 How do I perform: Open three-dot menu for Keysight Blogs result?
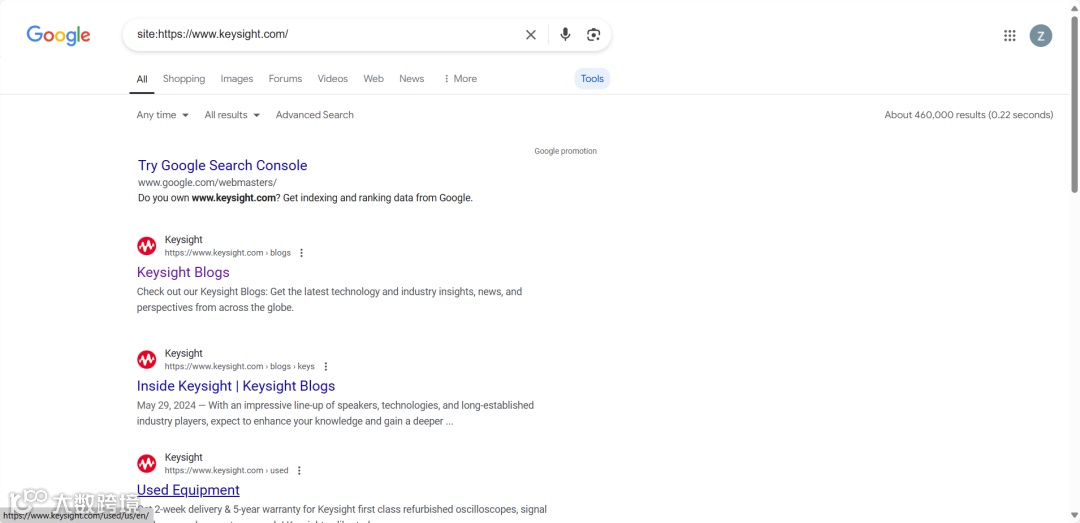[301, 253]
